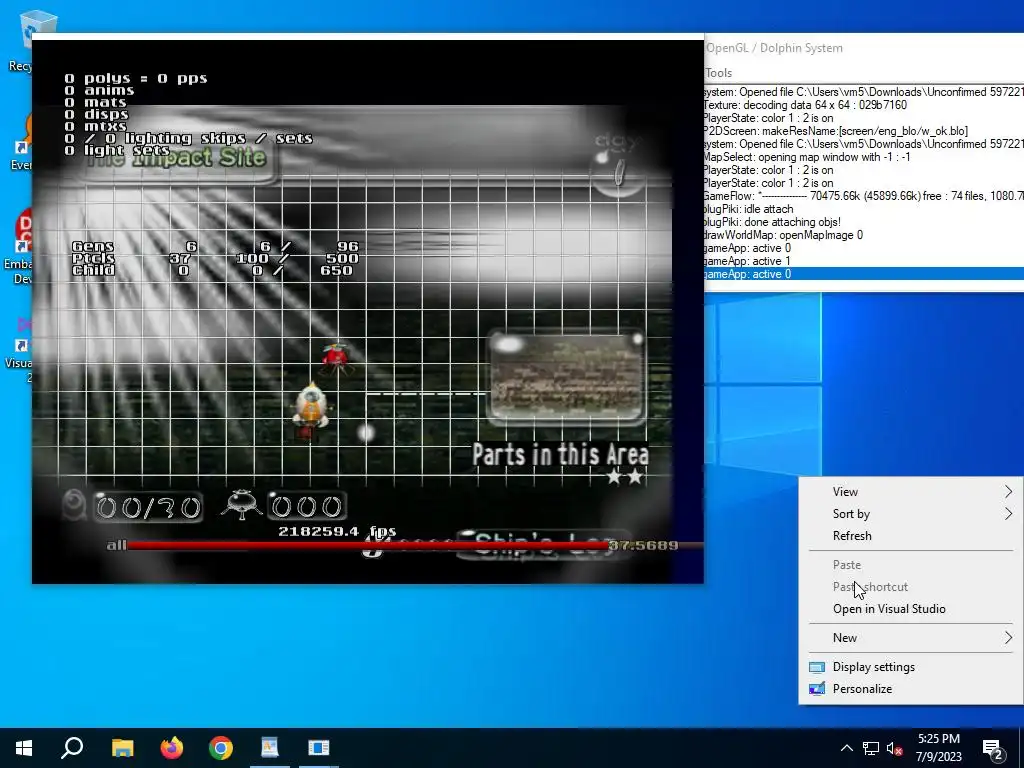Switch to the first running app on taskbar
1024x768 pixels.
270,748
